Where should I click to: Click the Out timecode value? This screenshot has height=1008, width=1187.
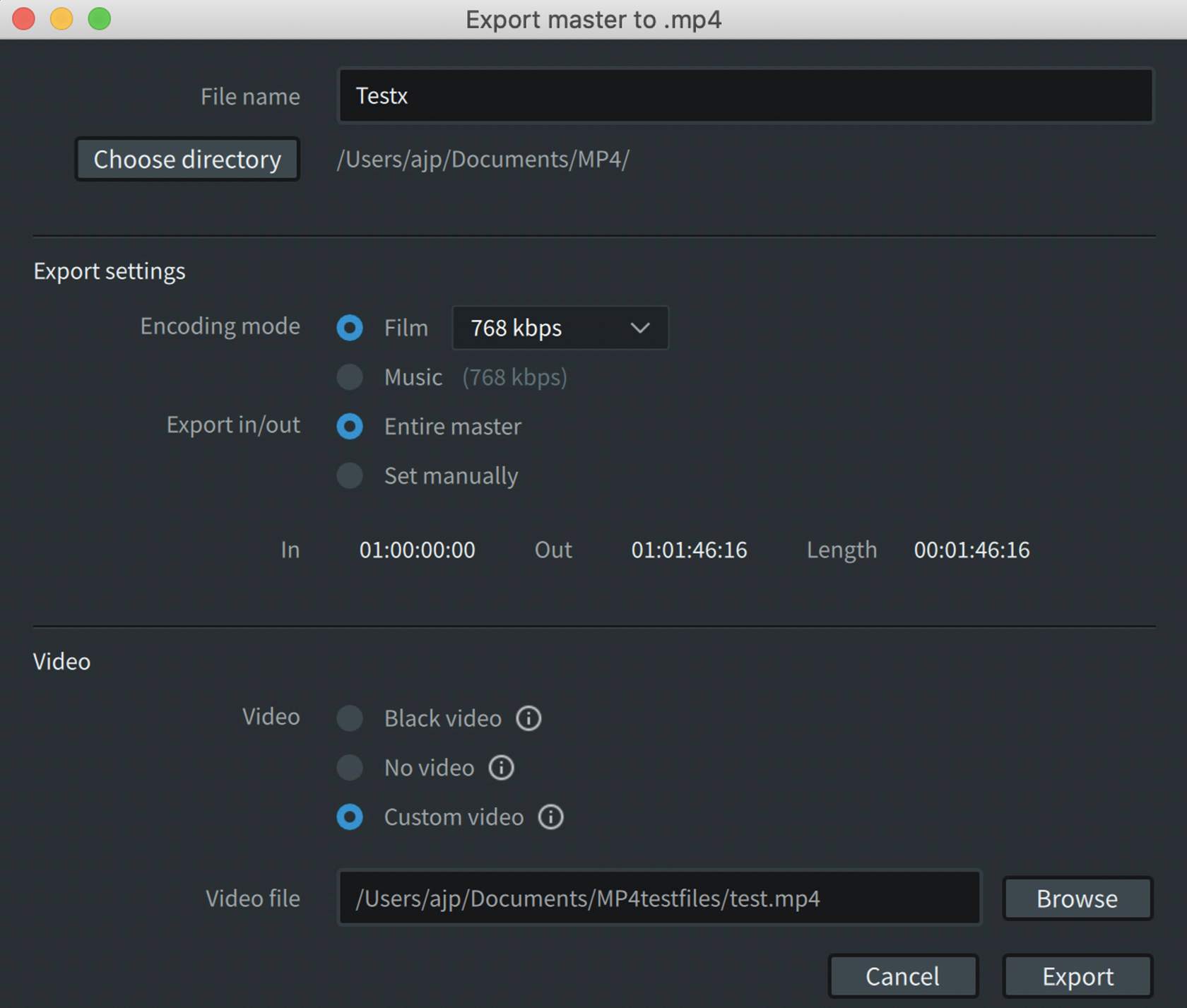coord(689,550)
